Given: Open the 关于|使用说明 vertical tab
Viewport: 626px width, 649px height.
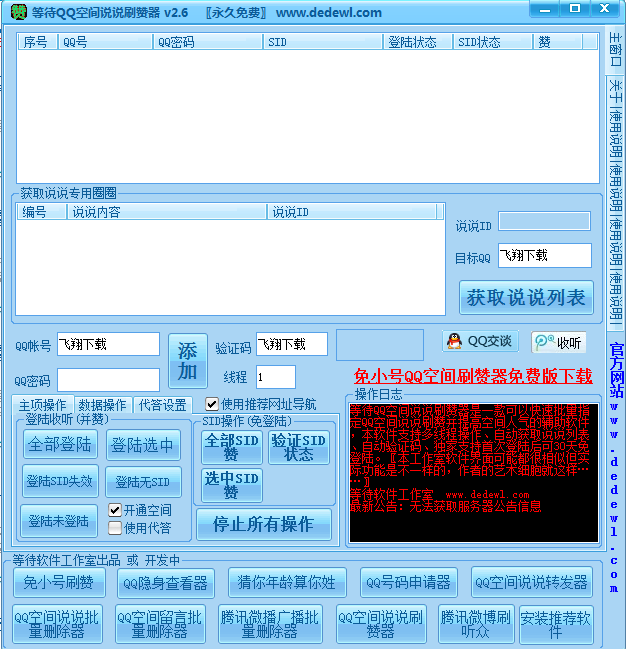Looking at the screenshot, I should click(615, 203).
